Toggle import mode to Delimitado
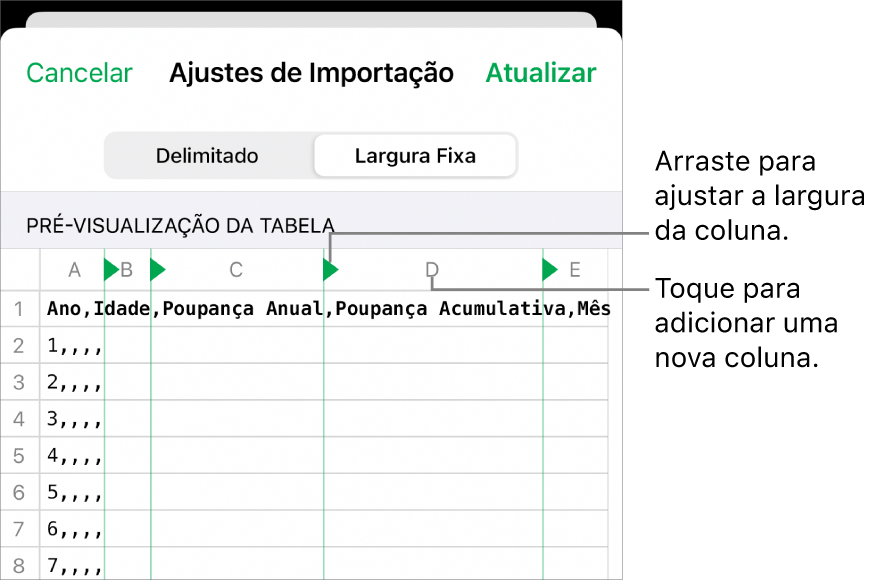Screen dimensions: 880x580 click(207, 155)
